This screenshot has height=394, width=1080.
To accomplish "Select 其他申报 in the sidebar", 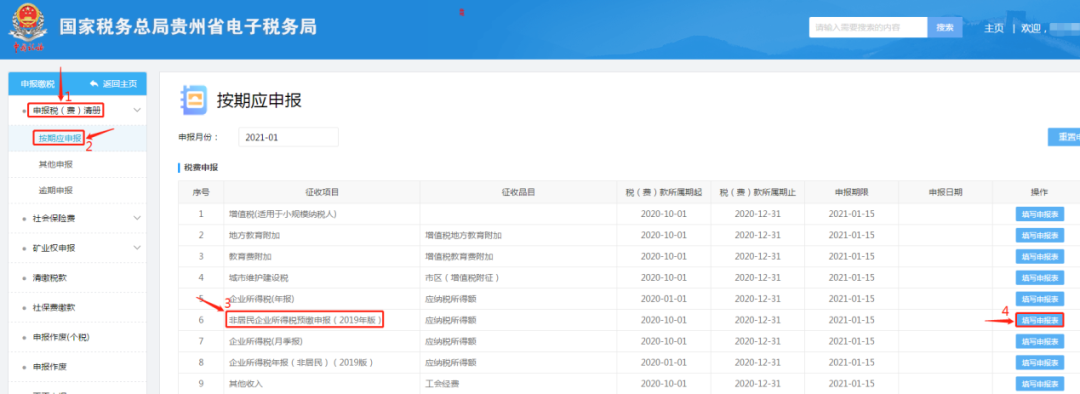I will click(x=56, y=164).
